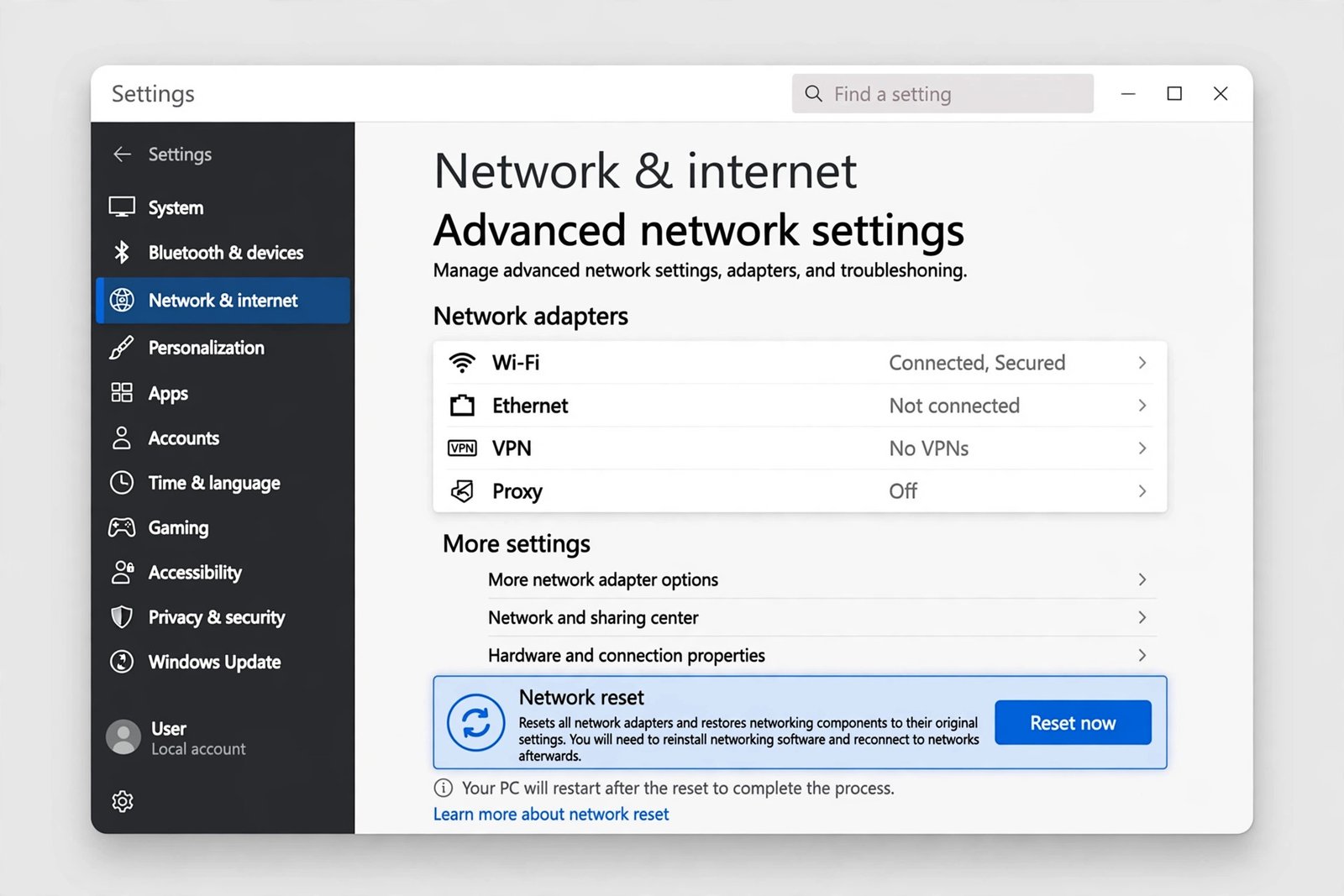This screenshot has width=1344, height=896.
Task: Open Accounts settings category
Action: pos(223,438)
